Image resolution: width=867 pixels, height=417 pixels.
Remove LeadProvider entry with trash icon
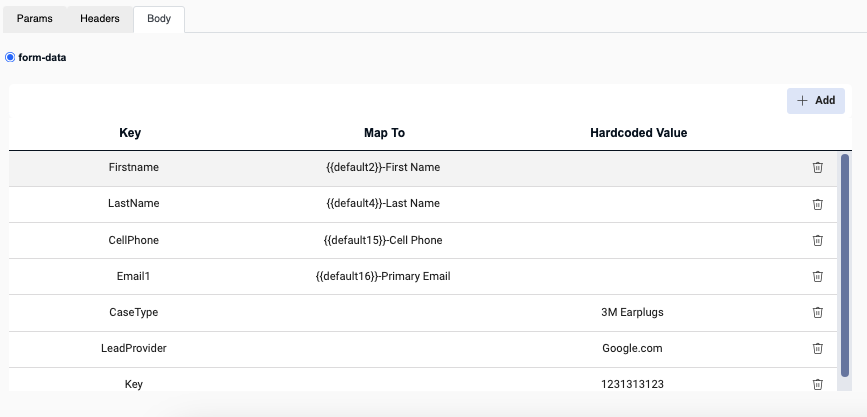(x=817, y=348)
